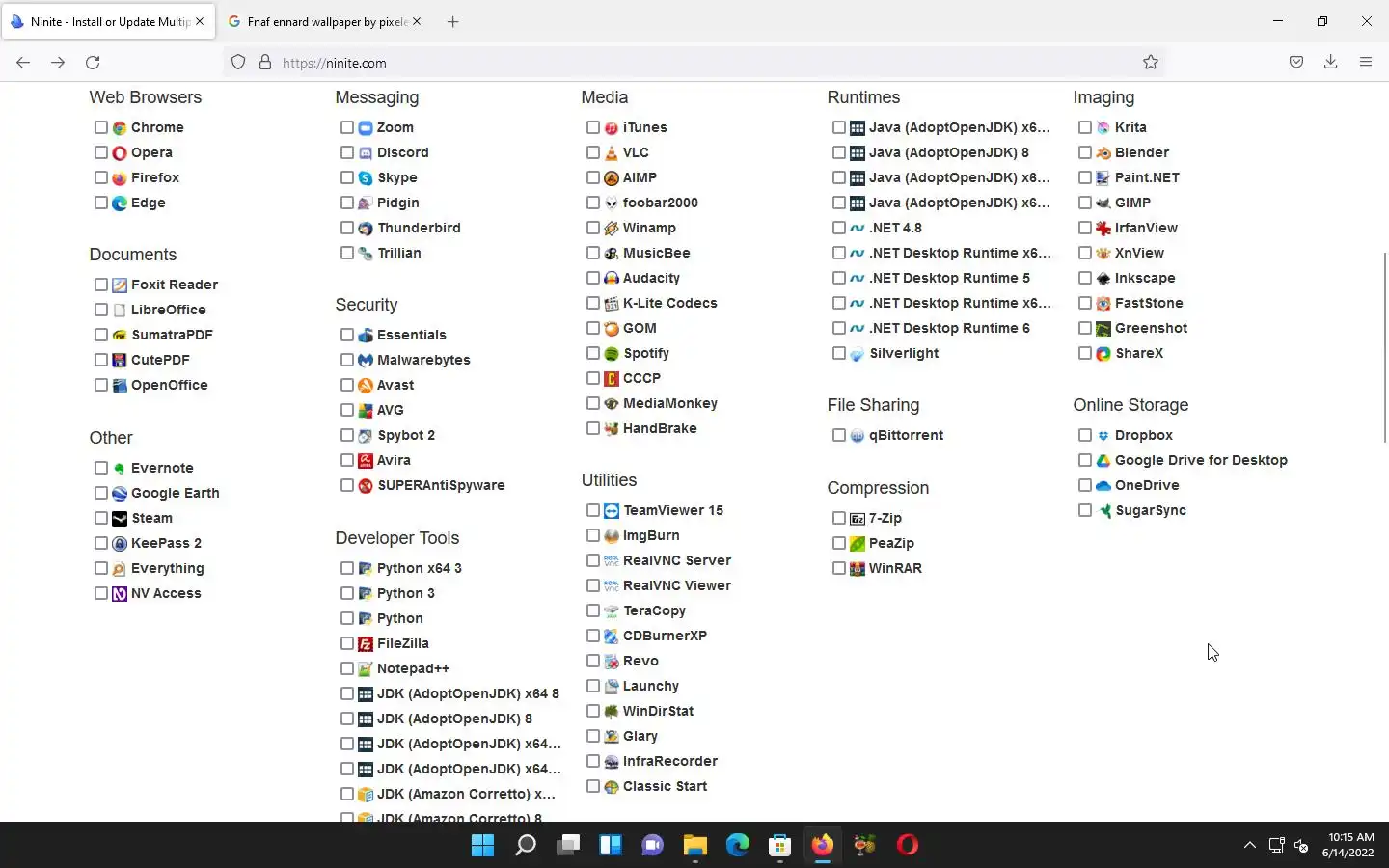Click the Inkscape icon
Screen dimensions: 1389x868
click(x=1103, y=278)
